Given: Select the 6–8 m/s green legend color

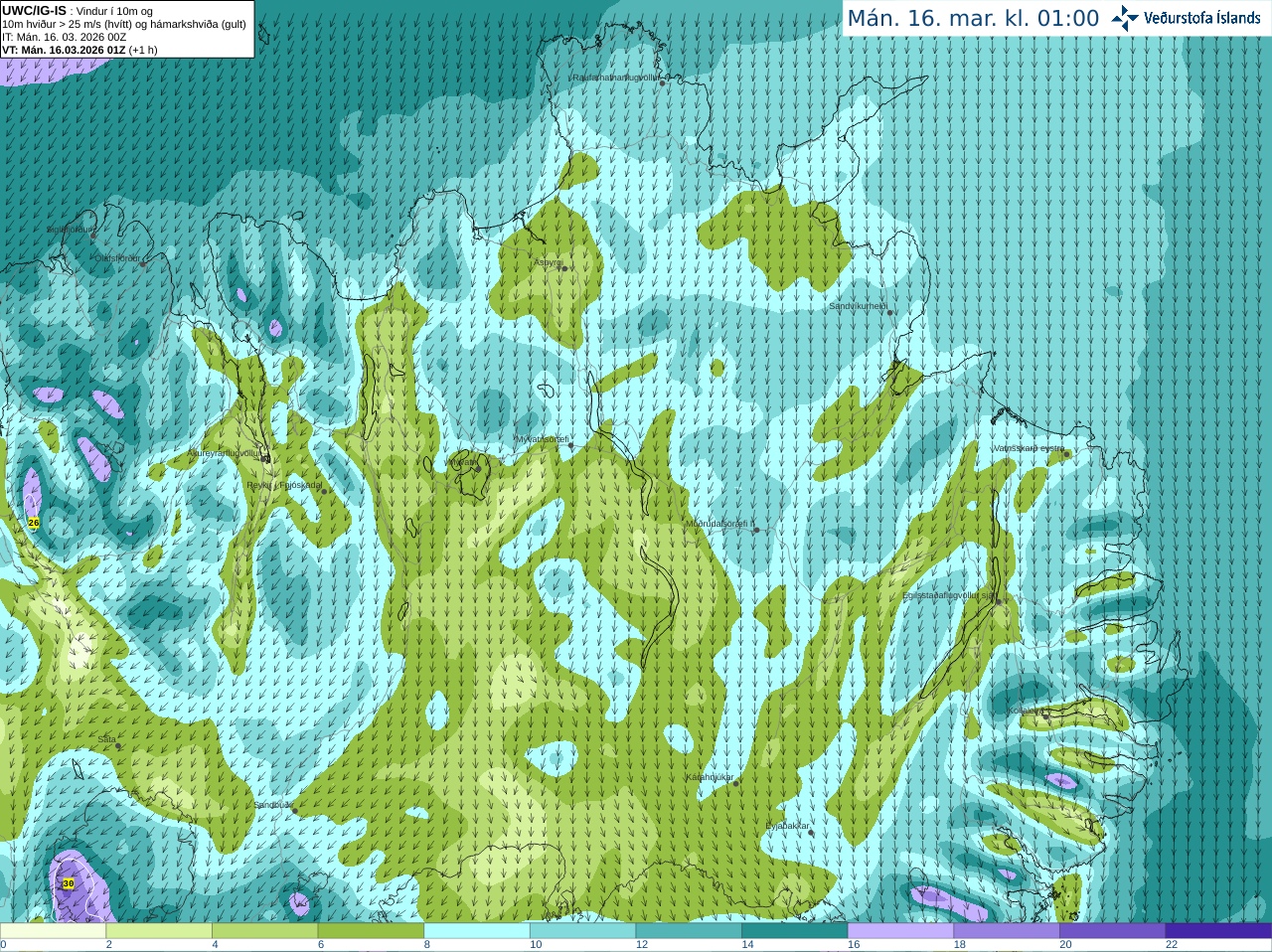Looking at the screenshot, I should click(371, 931).
